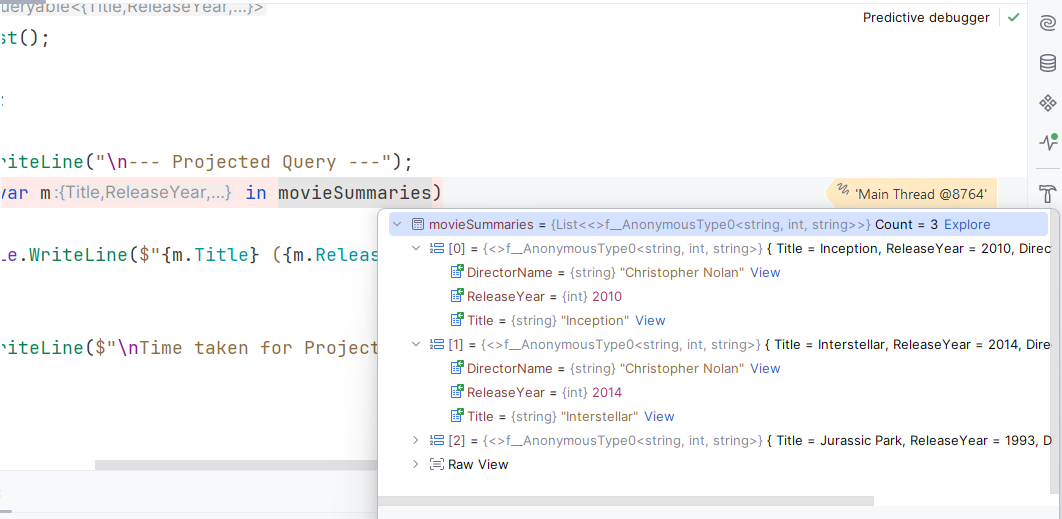Image resolution: width=1062 pixels, height=519 pixels.
Task: Click the inlay hint after 'var m'
Action: click(146, 194)
